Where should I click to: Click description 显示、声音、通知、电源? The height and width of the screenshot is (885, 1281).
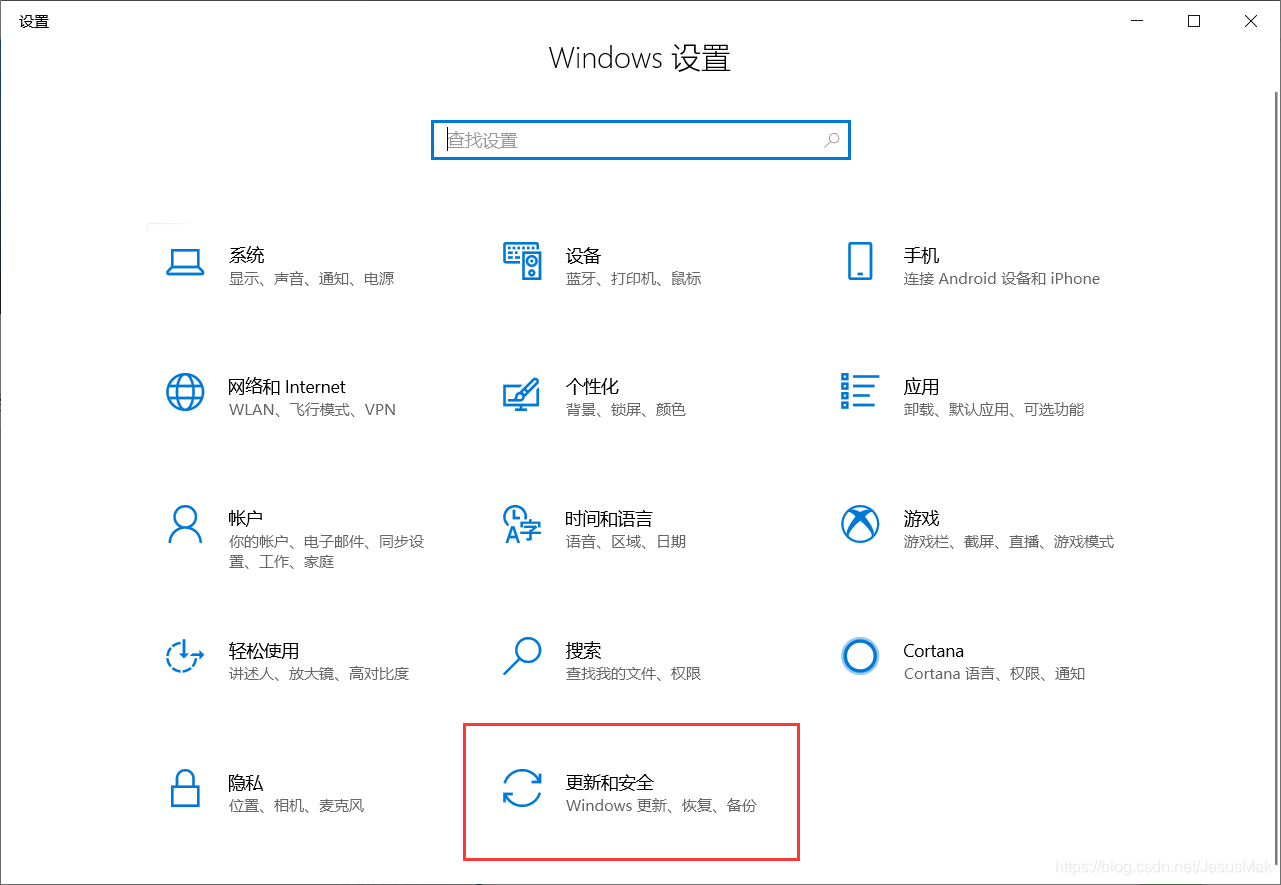tap(312, 279)
